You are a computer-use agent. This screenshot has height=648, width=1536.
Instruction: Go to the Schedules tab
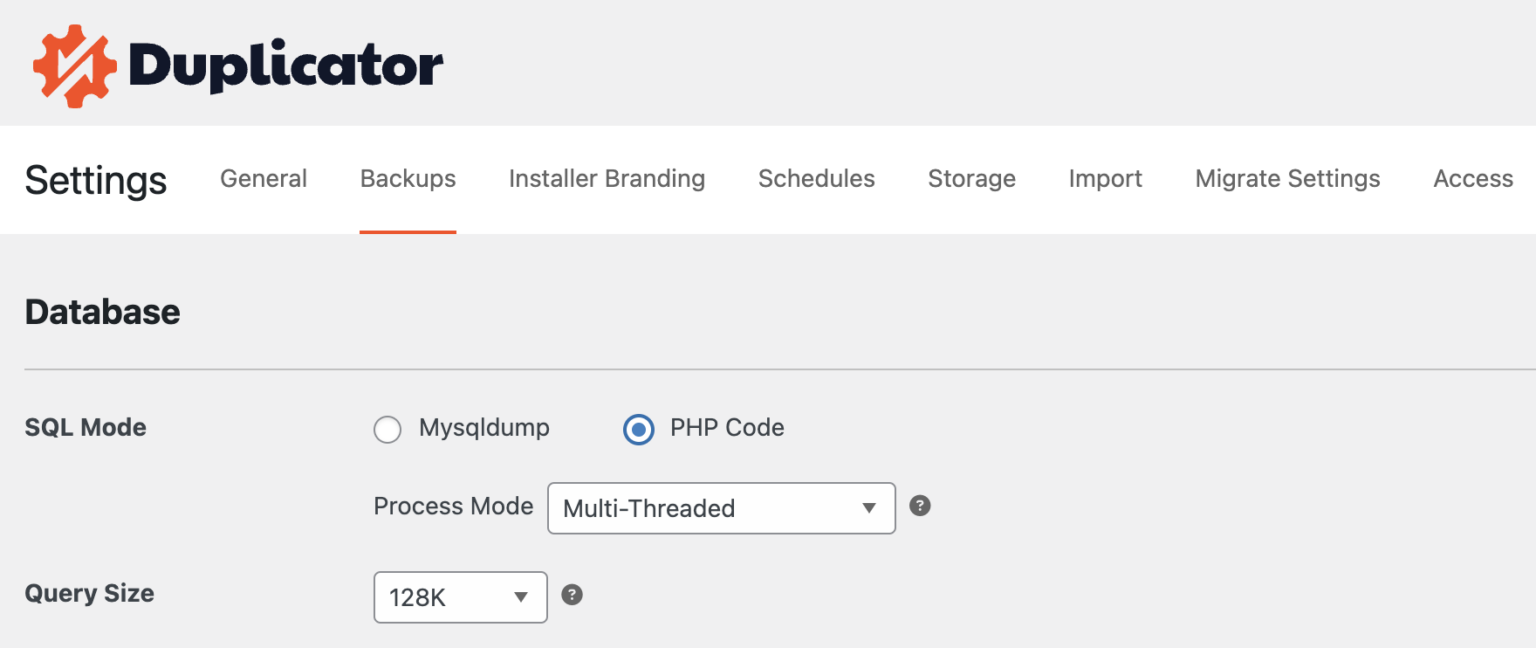point(816,179)
